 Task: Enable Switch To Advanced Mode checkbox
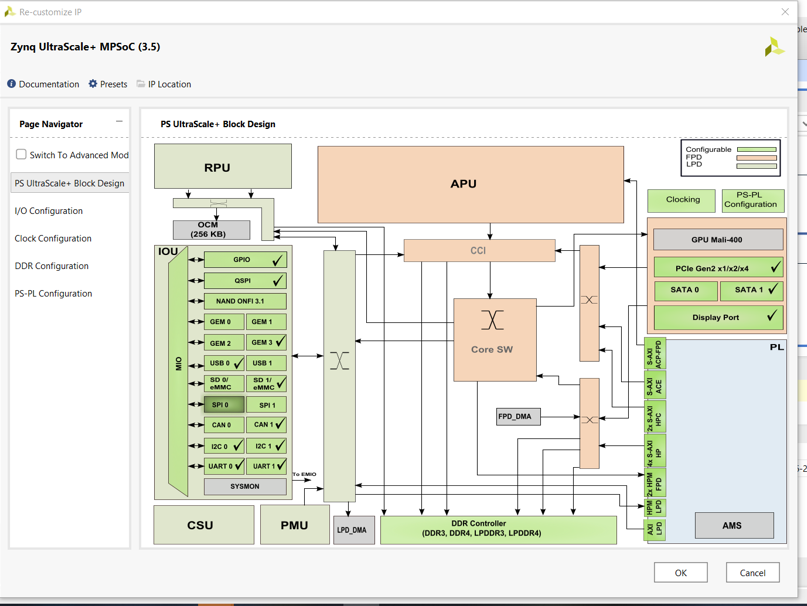click(x=21, y=155)
